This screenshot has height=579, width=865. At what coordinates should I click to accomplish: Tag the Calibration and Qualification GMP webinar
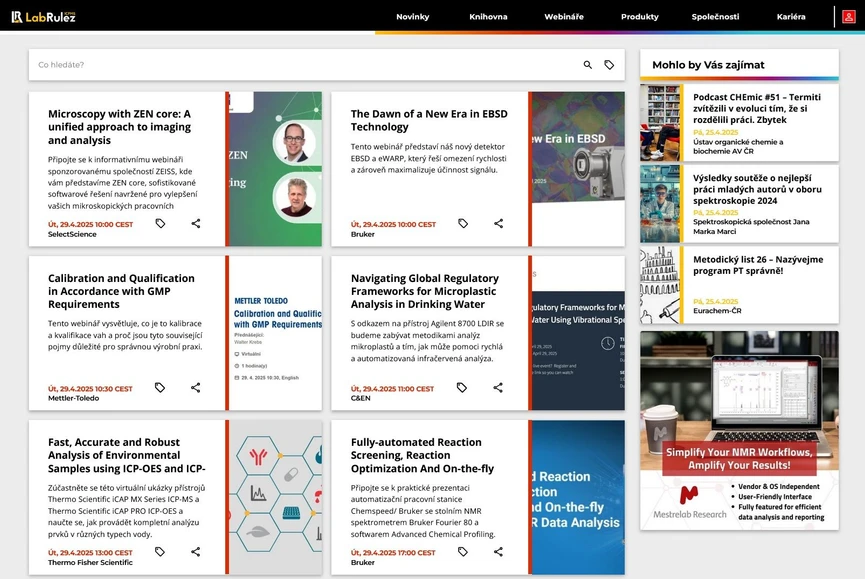click(x=160, y=388)
